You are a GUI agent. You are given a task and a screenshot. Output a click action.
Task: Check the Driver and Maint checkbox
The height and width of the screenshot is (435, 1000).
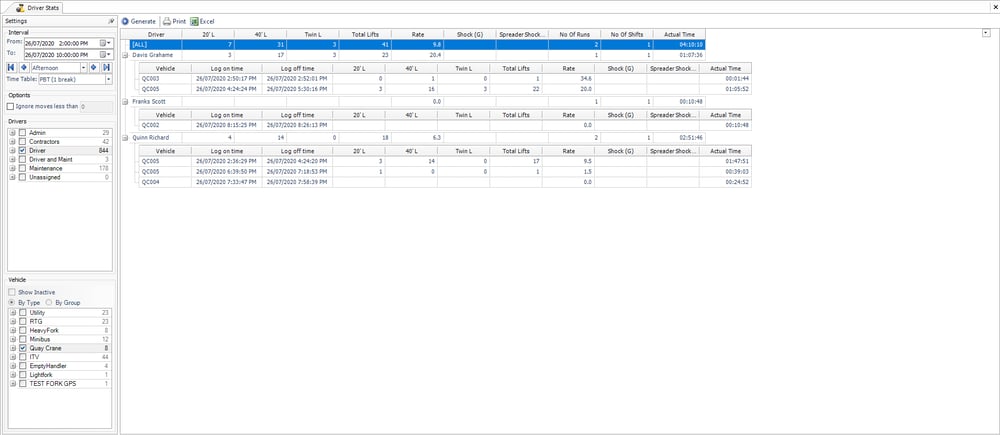point(23,159)
